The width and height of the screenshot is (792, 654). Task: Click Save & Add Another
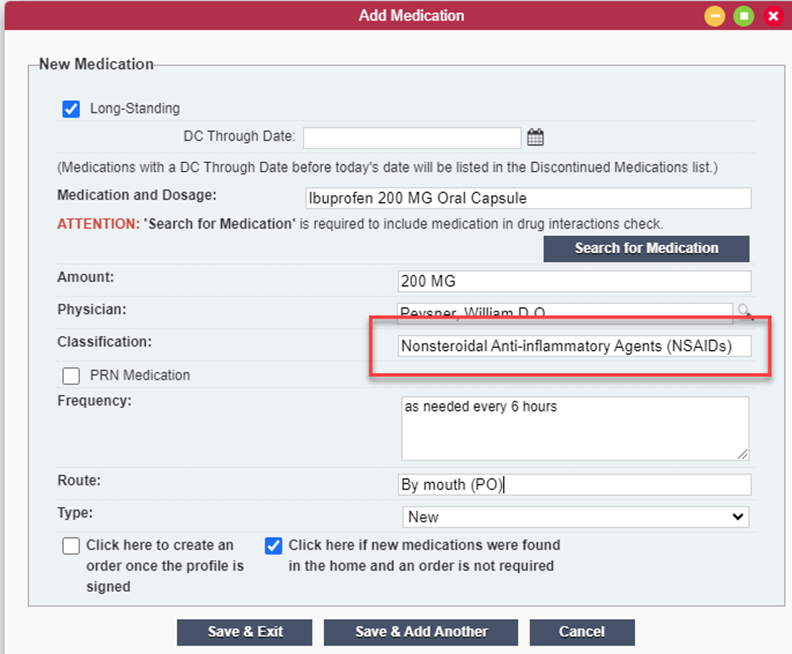pos(421,632)
